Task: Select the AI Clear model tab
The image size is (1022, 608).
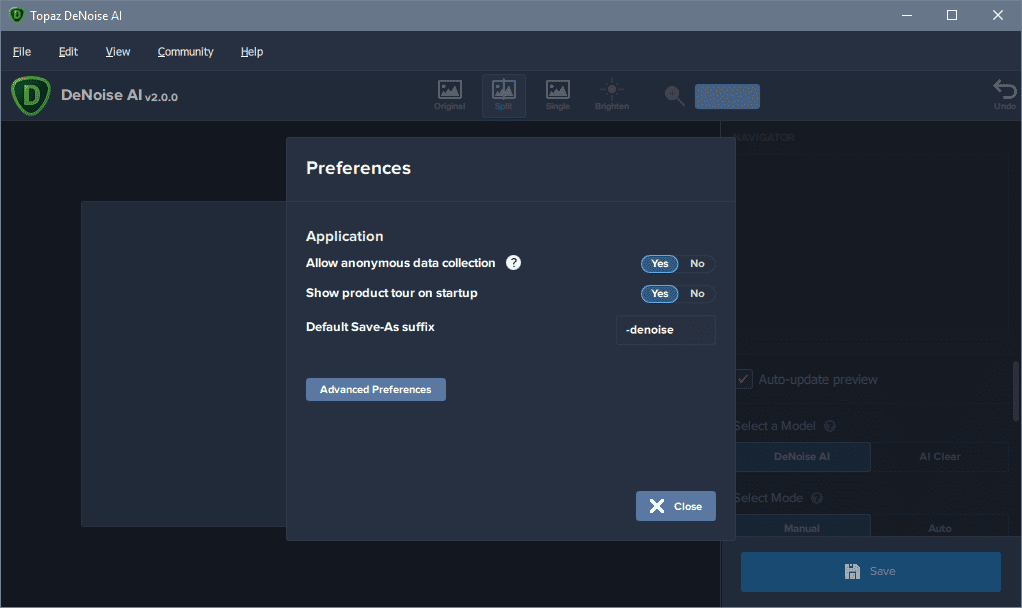Action: click(939, 457)
